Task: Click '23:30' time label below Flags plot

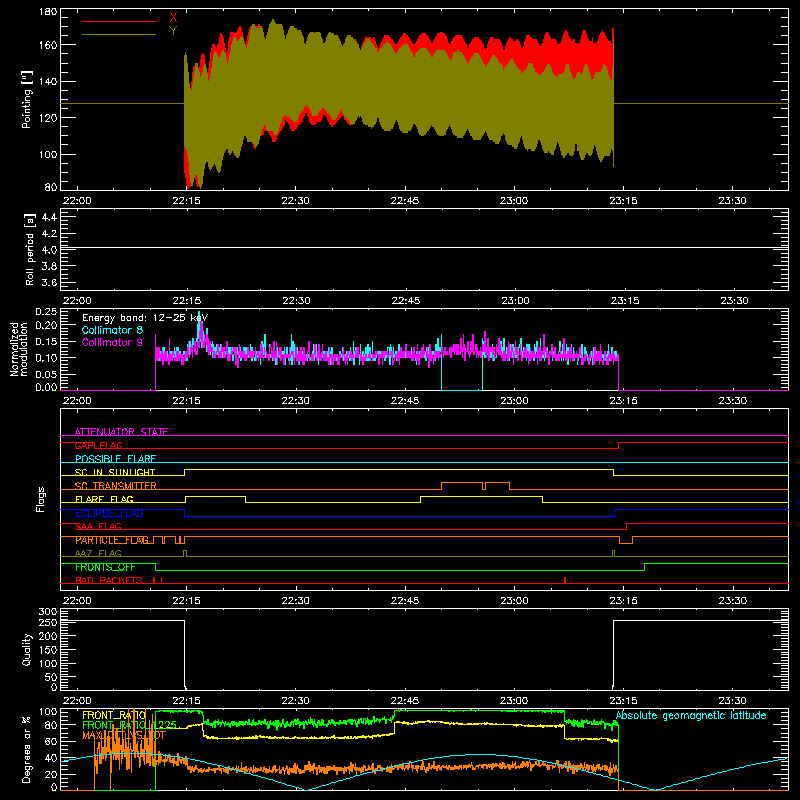Action: tap(733, 601)
